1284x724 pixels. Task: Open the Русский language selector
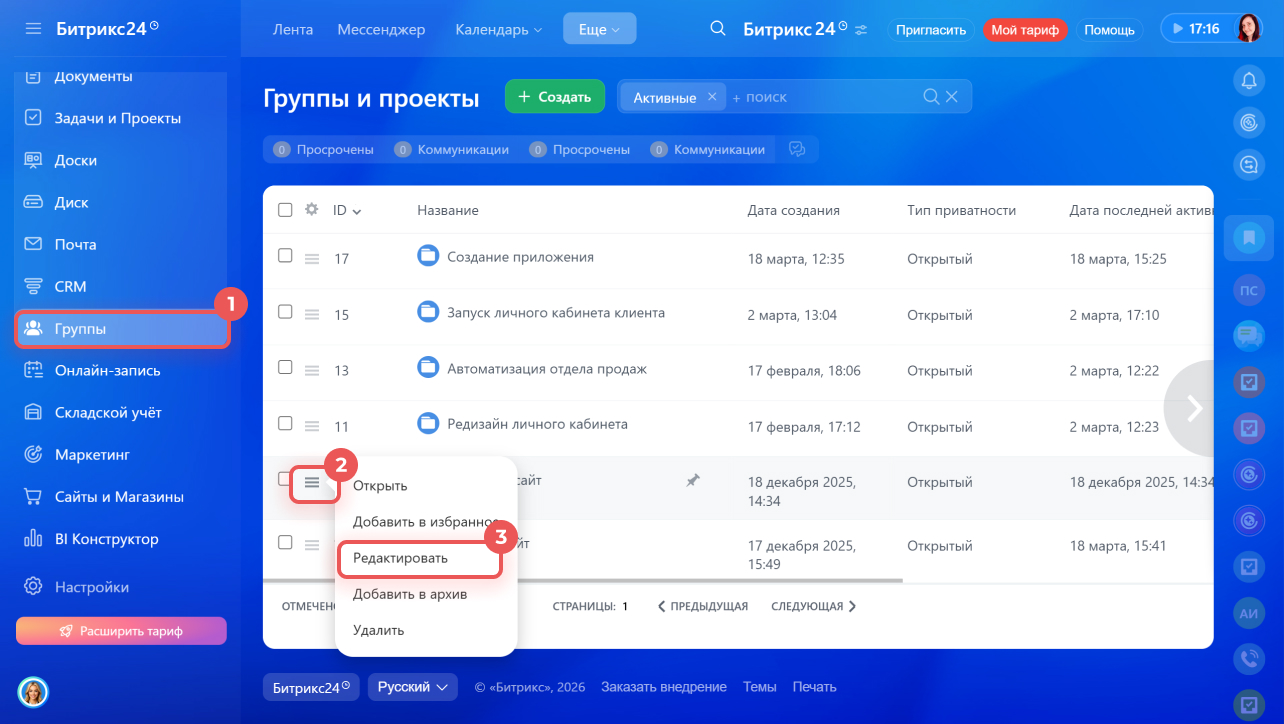pyautogui.click(x=412, y=687)
